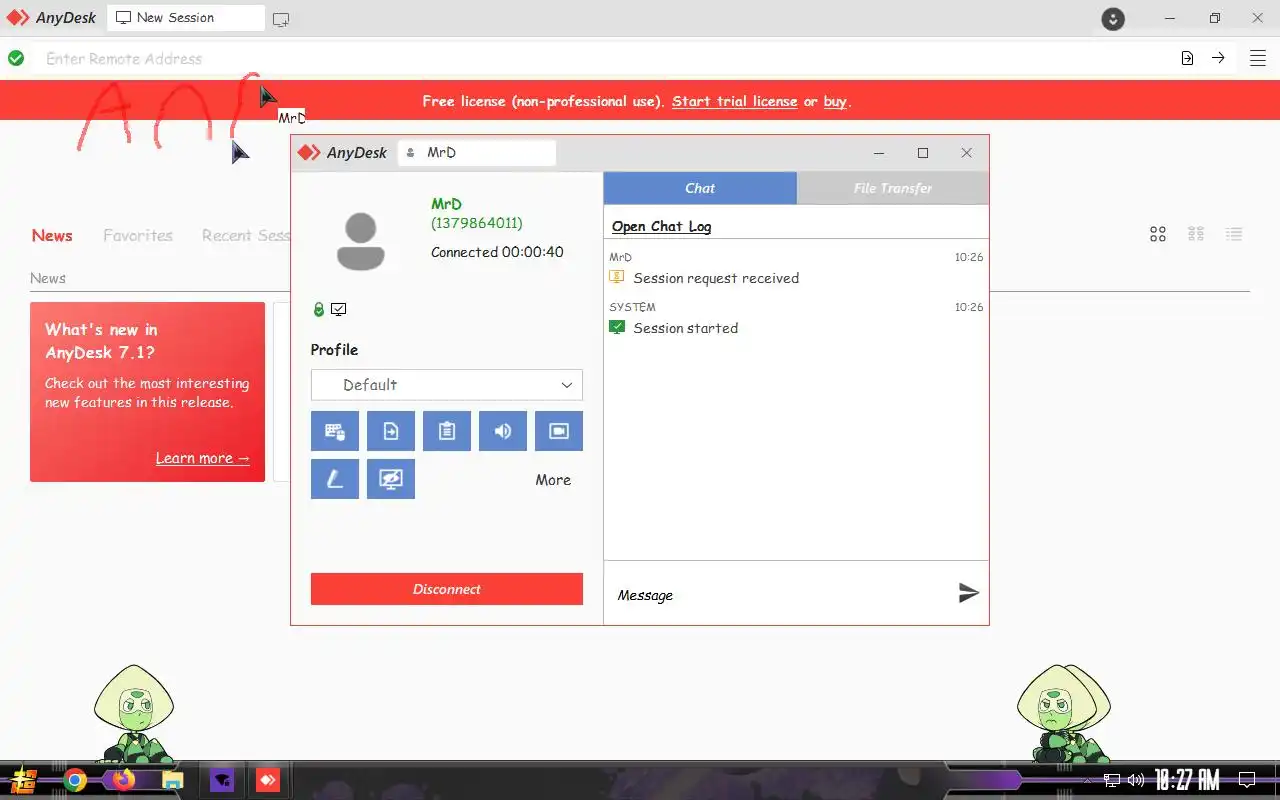The width and height of the screenshot is (1280, 800).
Task: Open the Favorites tab
Action: tap(138, 236)
